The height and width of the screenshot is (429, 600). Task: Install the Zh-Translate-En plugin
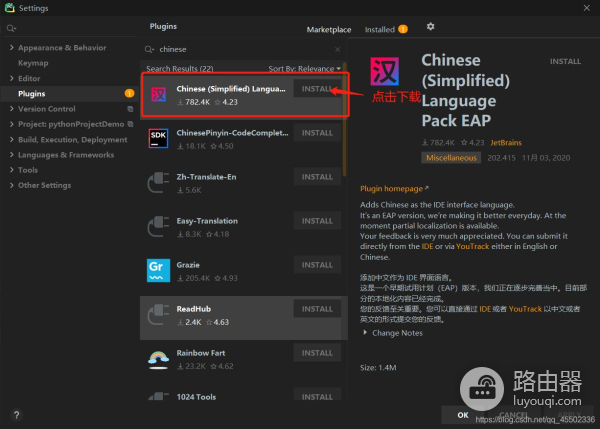(317, 177)
